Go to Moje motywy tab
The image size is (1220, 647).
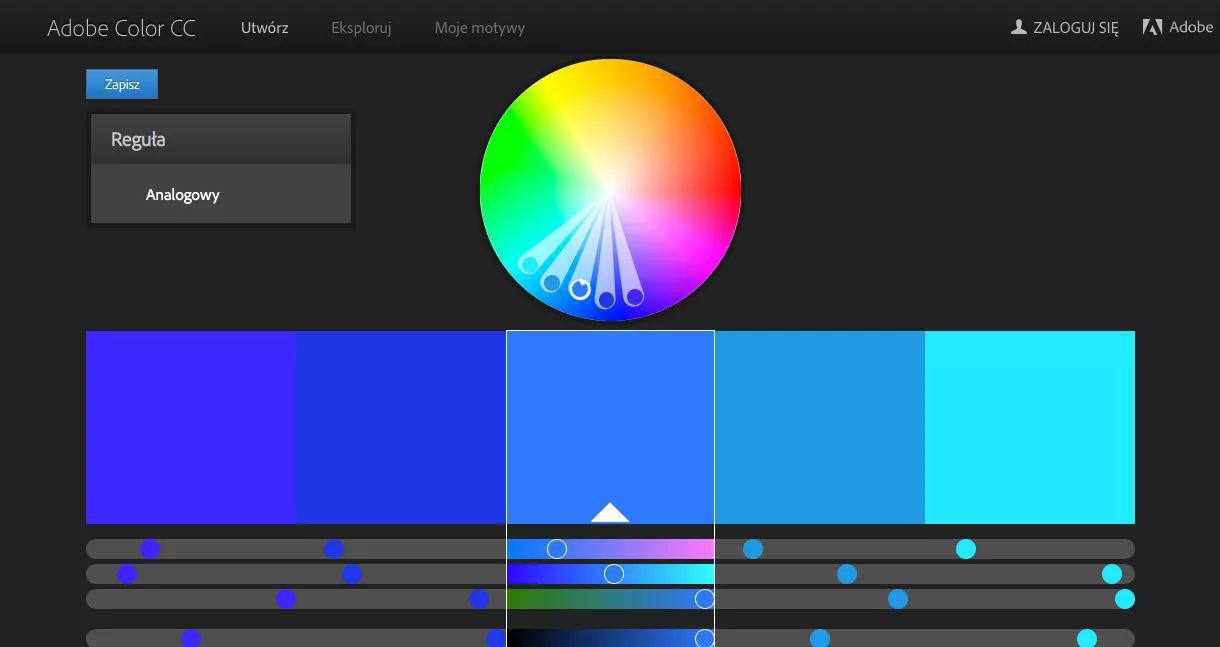point(480,28)
